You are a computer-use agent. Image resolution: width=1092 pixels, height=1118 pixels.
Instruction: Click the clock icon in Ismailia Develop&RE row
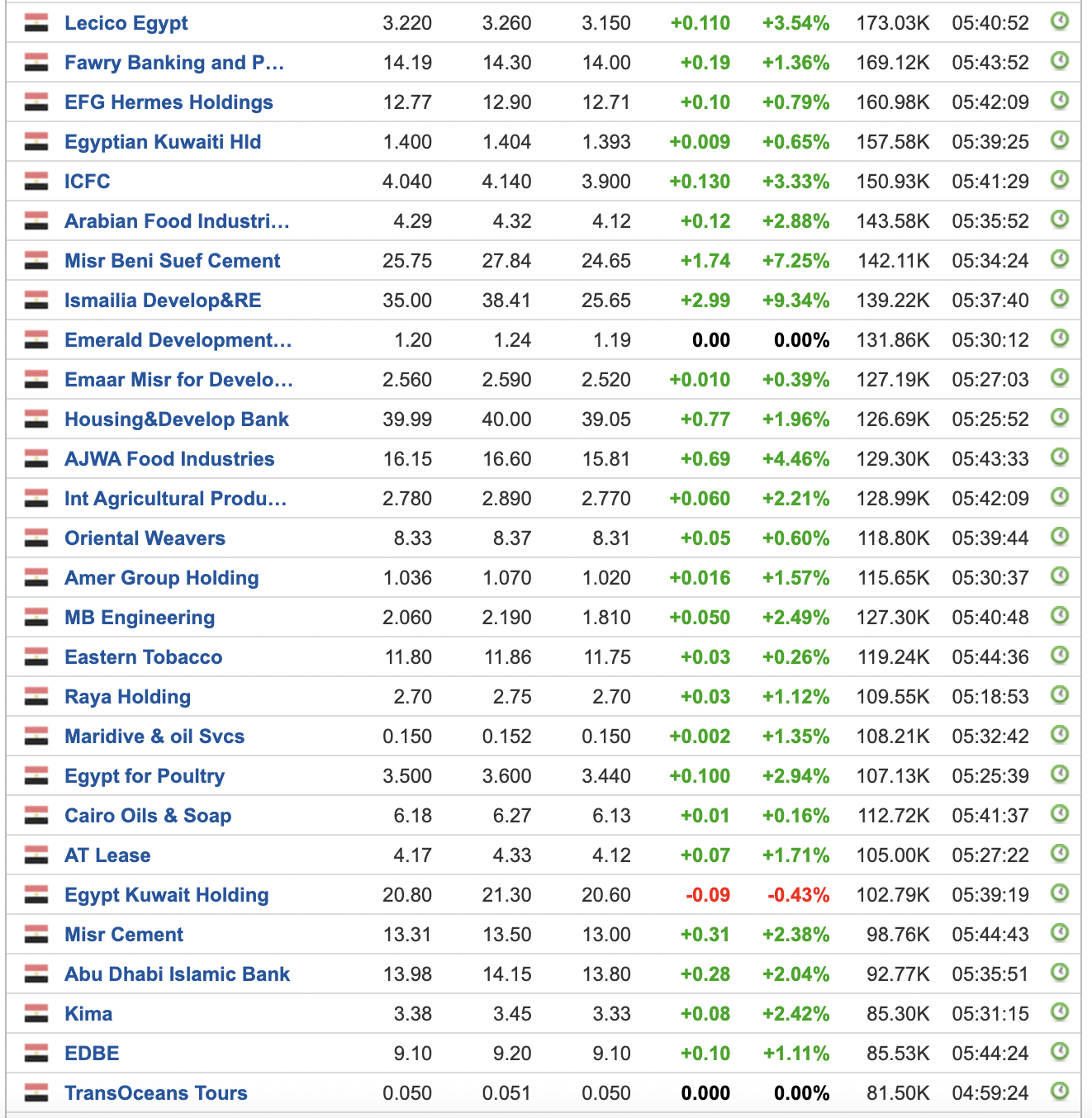tap(1060, 298)
